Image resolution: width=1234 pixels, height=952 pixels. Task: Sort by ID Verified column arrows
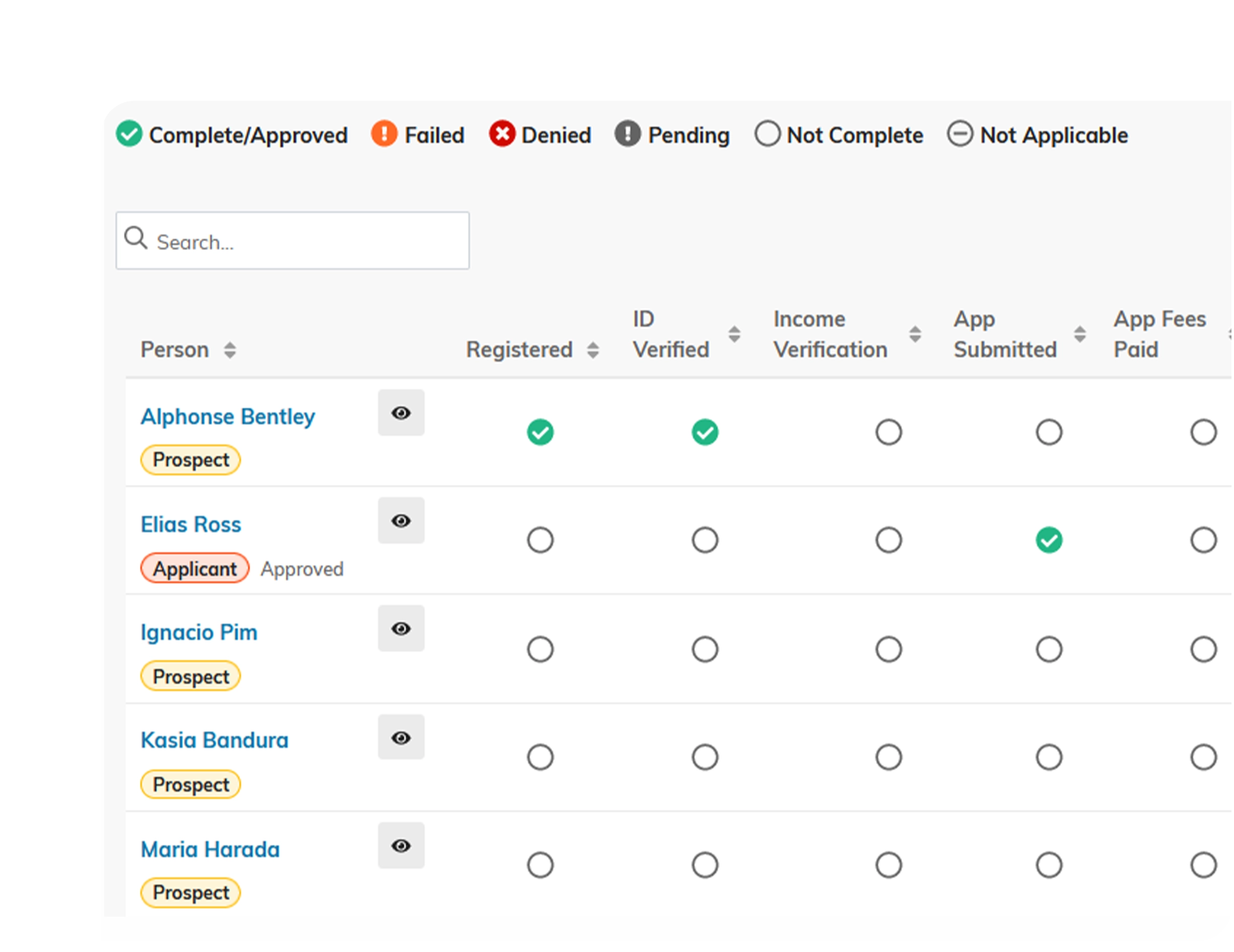point(735,335)
